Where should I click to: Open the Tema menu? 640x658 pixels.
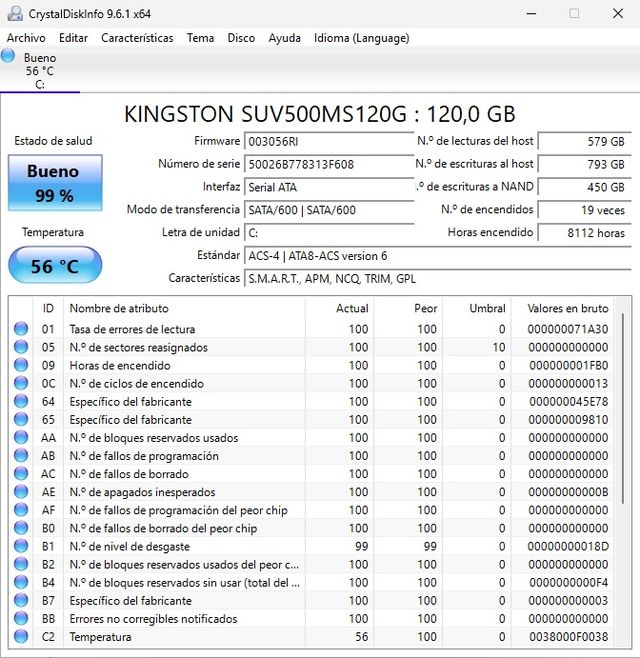(200, 38)
